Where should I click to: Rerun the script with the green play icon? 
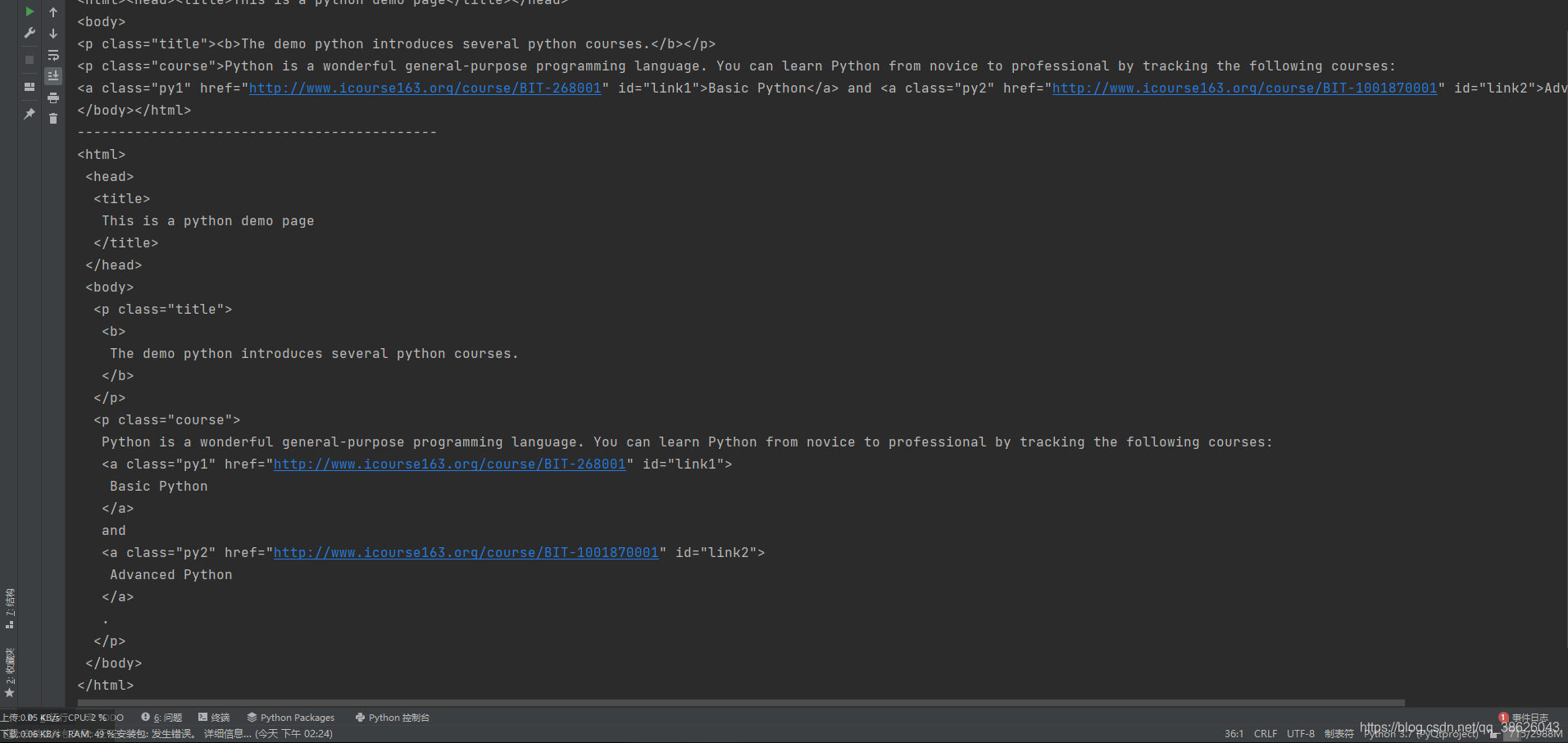(x=30, y=11)
